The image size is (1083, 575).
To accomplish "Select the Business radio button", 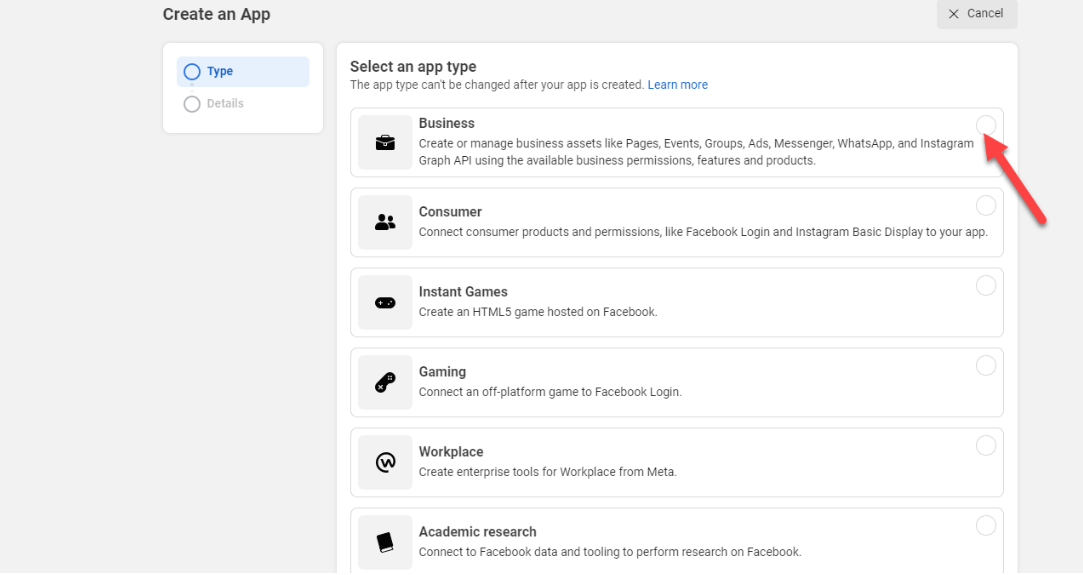I will (x=986, y=125).
